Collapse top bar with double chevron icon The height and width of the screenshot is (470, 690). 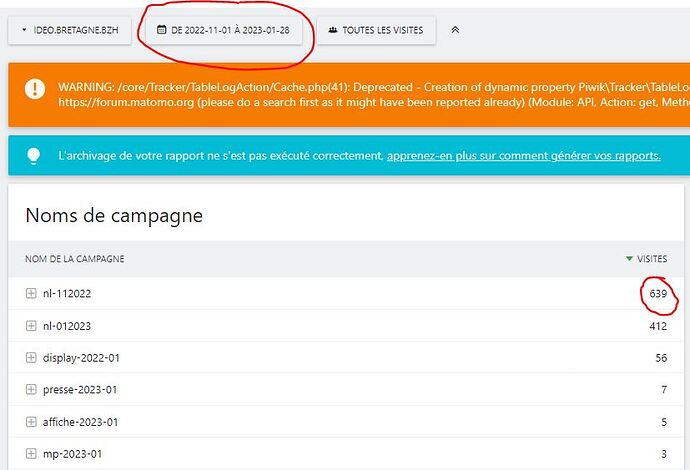(455, 30)
